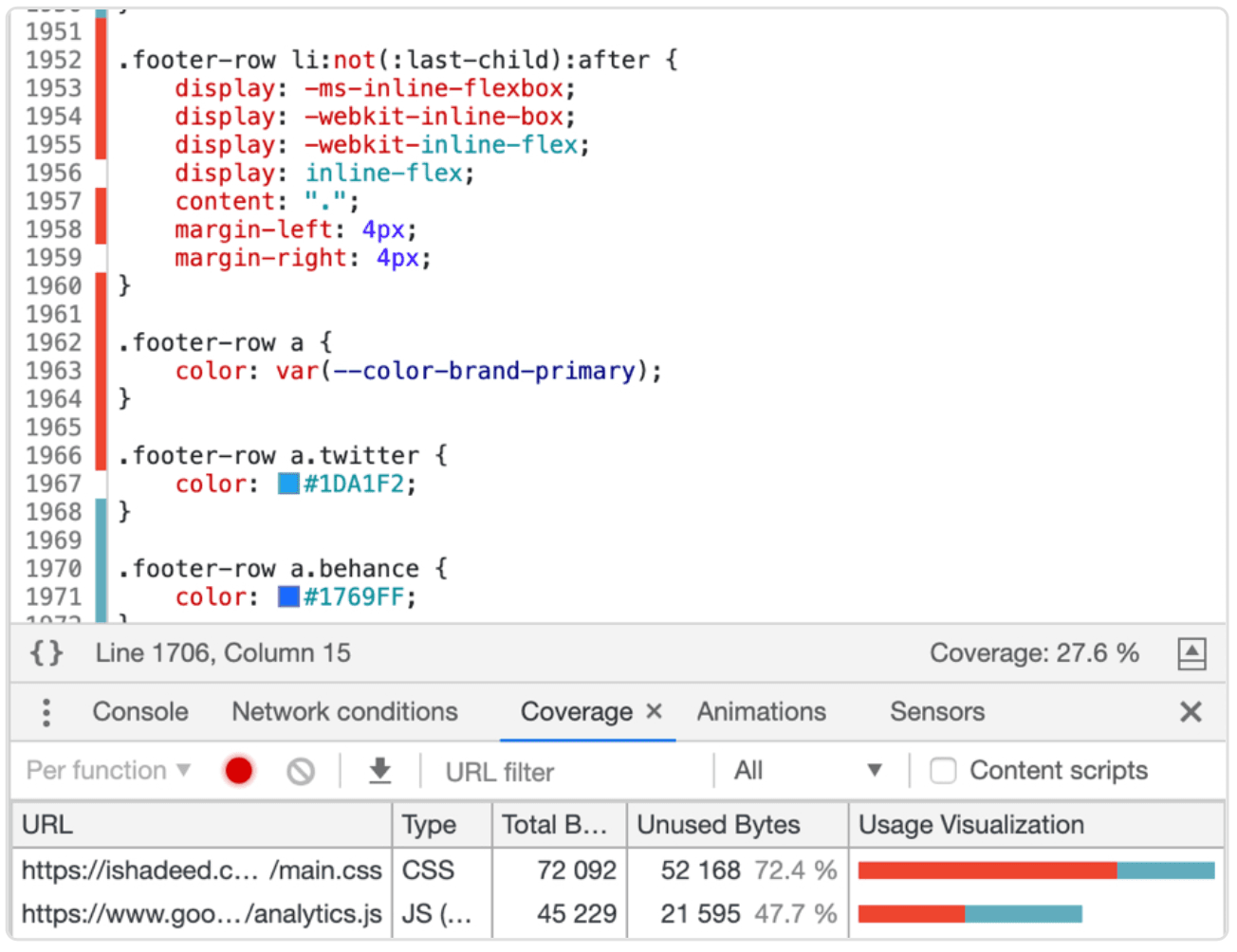1237x952 pixels.
Task: Focus the URL filter input field
Action: [569, 772]
